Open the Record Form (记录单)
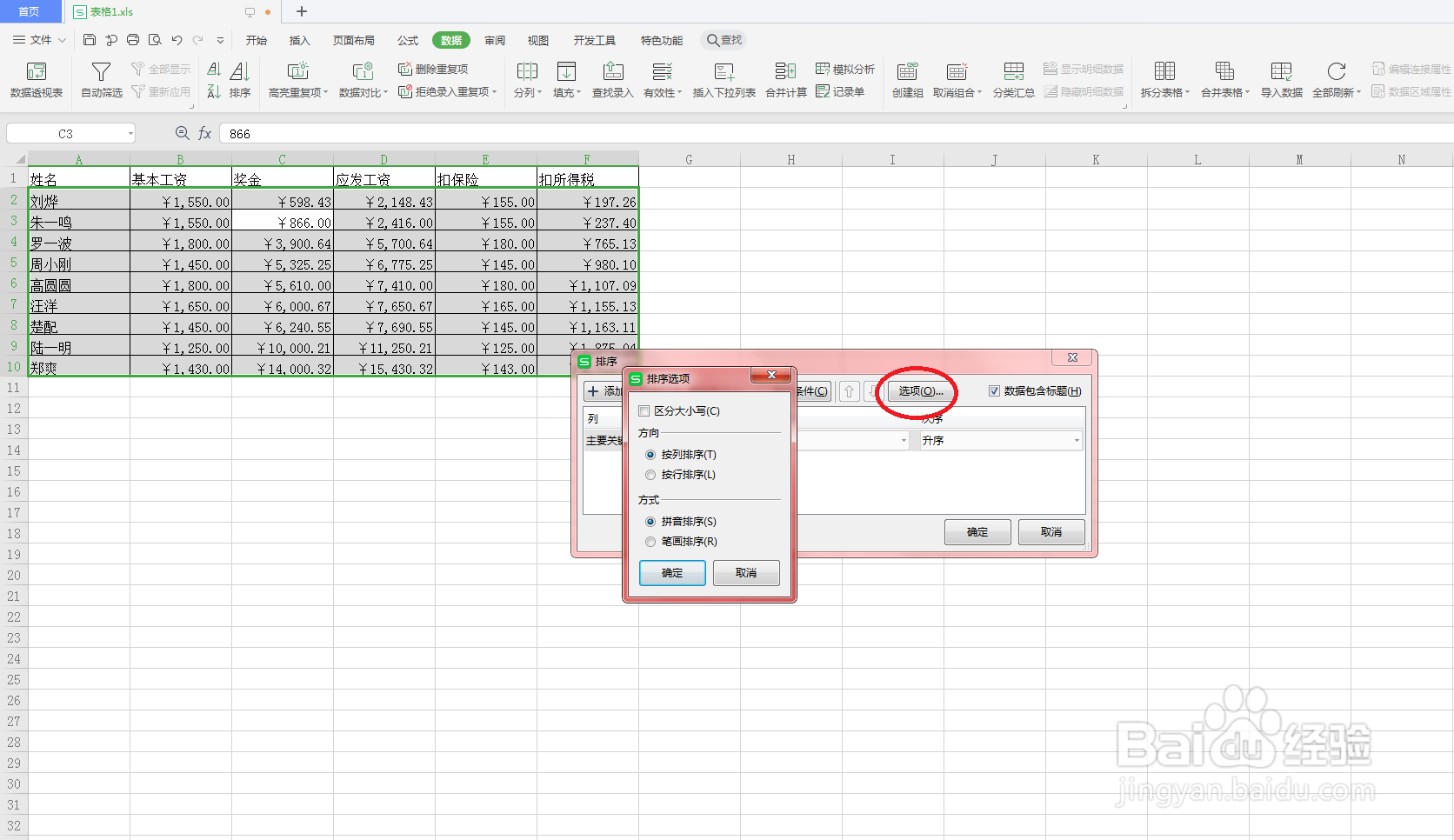1454x840 pixels. [840, 91]
